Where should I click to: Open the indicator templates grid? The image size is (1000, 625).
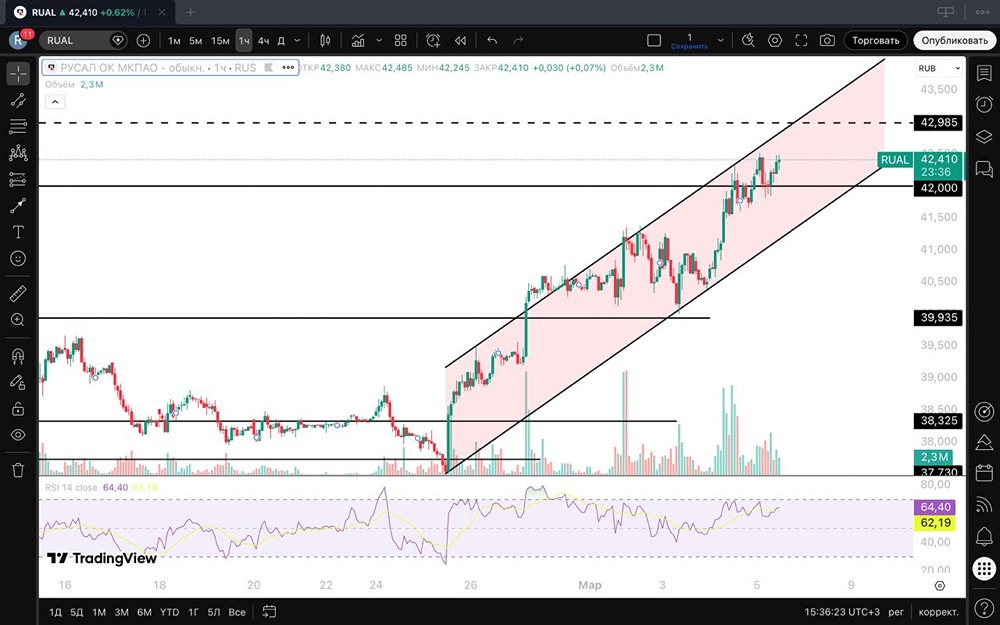(x=401, y=41)
